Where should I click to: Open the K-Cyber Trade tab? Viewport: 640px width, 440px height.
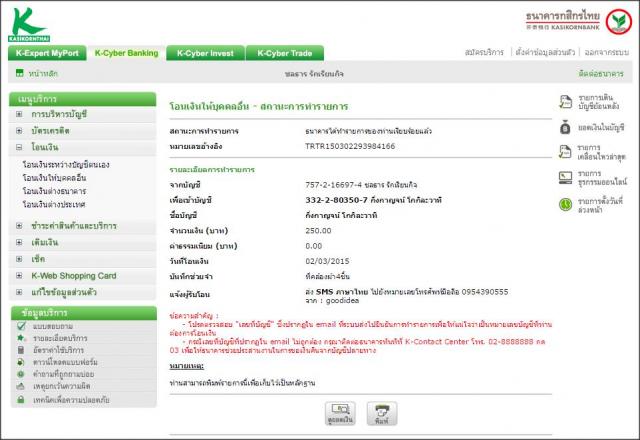(283, 53)
